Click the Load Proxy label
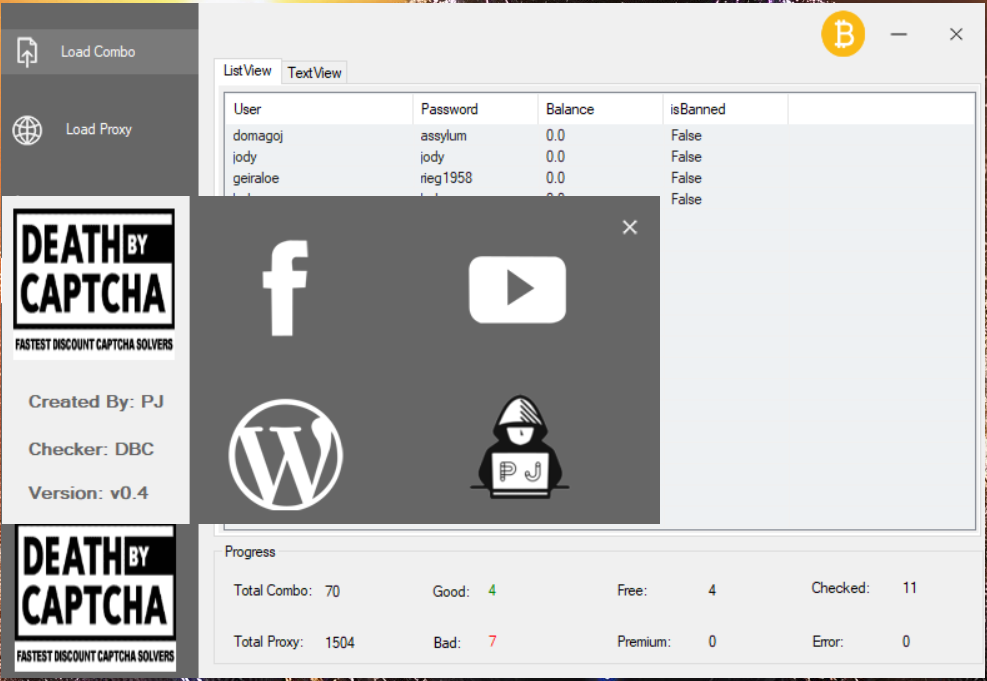 pos(99,129)
